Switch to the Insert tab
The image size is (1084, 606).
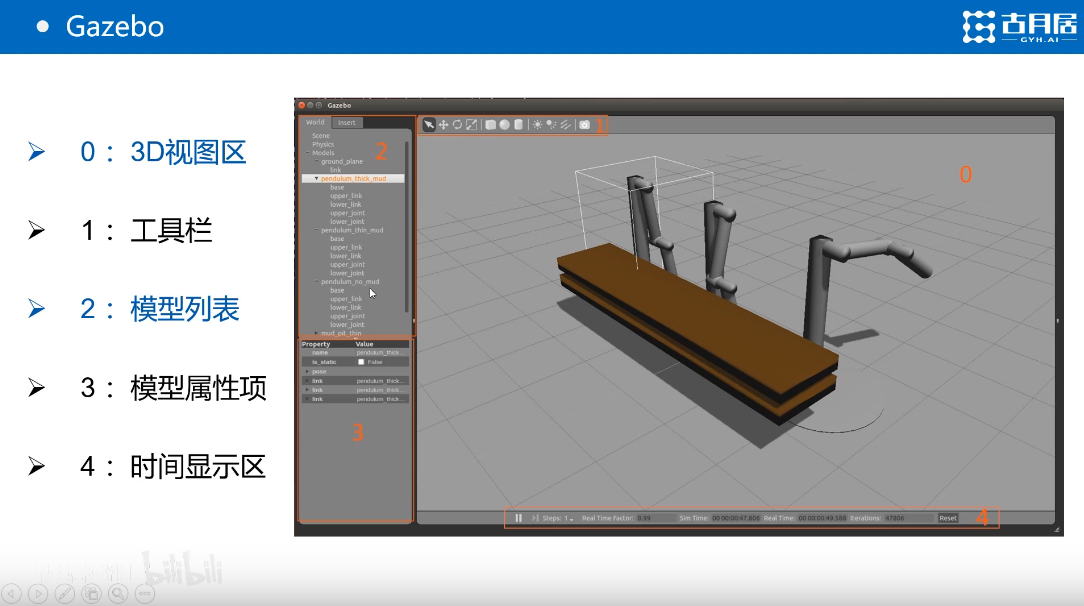click(347, 122)
